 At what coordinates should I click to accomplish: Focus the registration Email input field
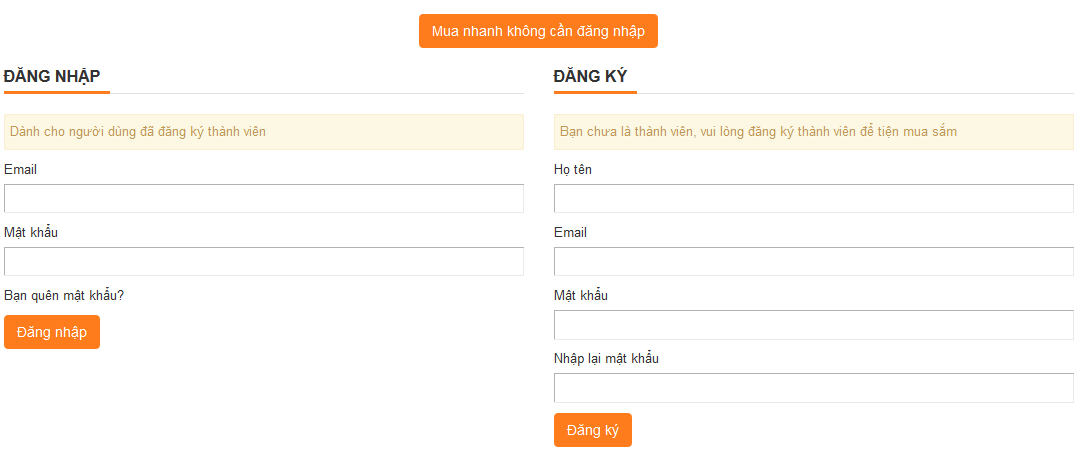[814, 261]
